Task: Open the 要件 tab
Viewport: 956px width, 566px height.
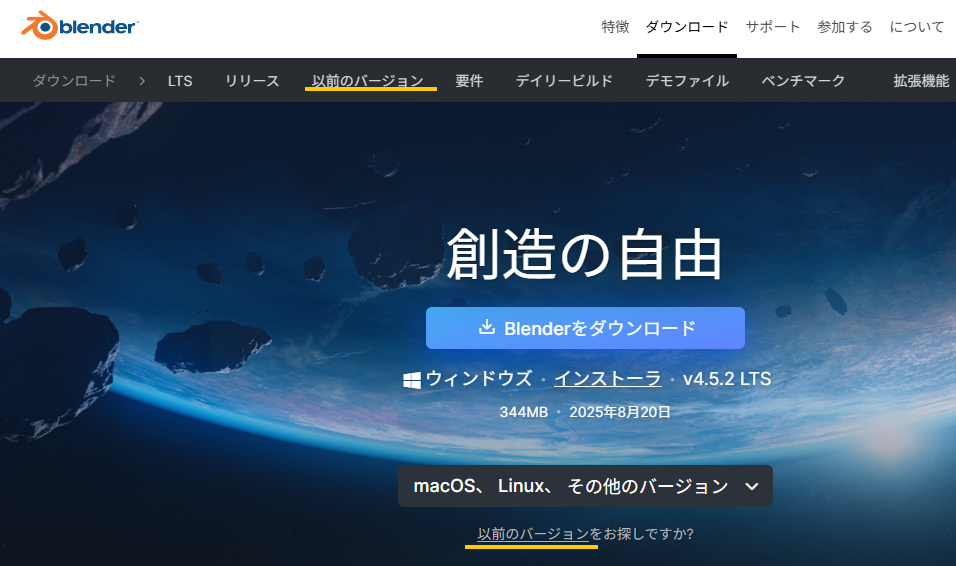Action: tap(469, 81)
